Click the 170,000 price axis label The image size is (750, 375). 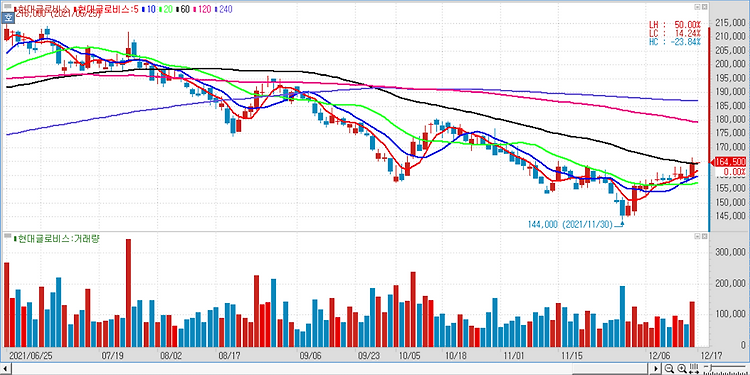(729, 147)
